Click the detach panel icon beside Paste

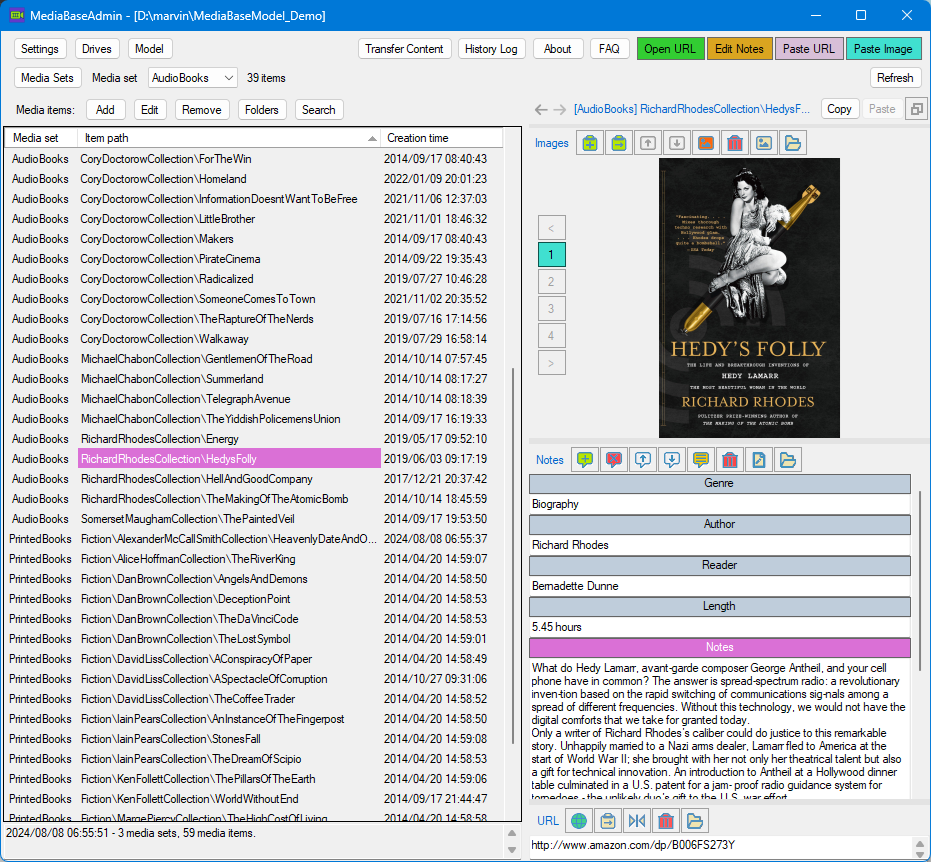pyautogui.click(x=917, y=109)
